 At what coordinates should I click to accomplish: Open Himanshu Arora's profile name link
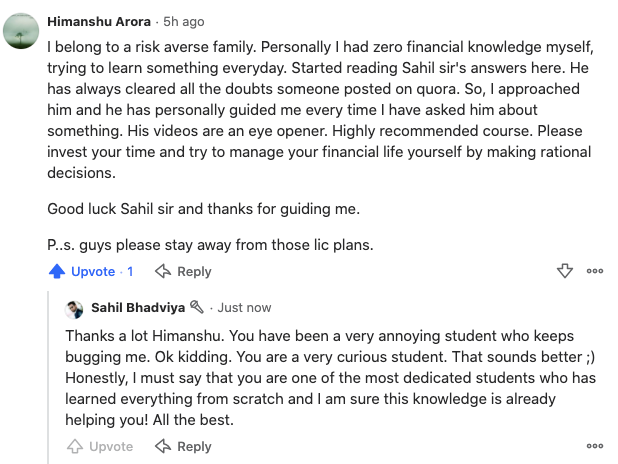point(96,20)
